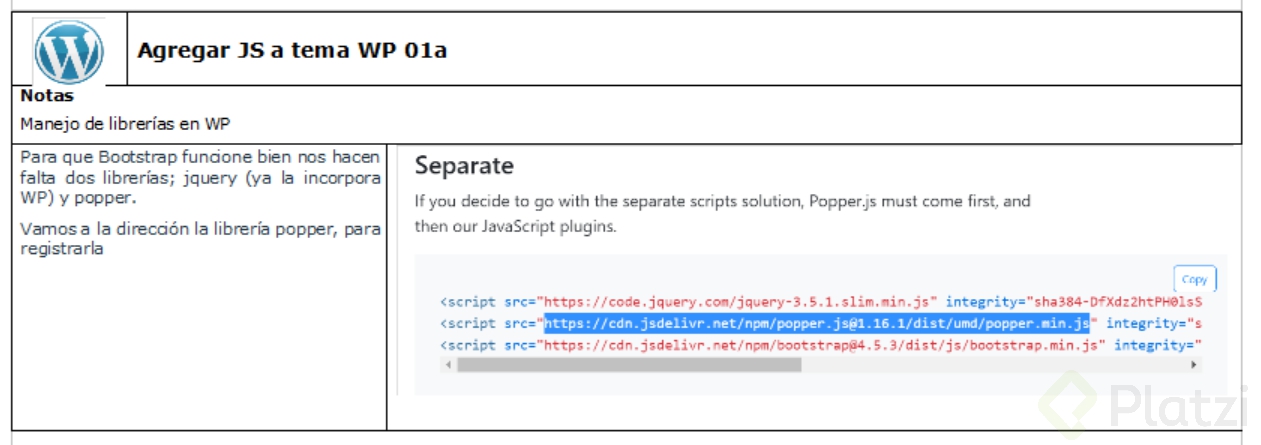The image size is (1261, 445).
Task: Click the sentence about Popper.js coming first
Action: coord(722,213)
